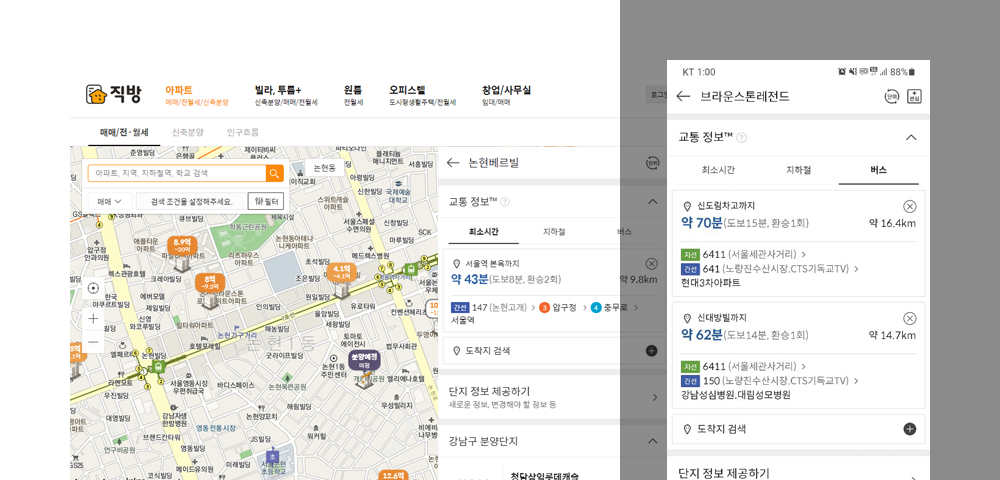Click the help icon beside 교통 정보 in 논현베르빌 panel

pyautogui.click(x=505, y=202)
